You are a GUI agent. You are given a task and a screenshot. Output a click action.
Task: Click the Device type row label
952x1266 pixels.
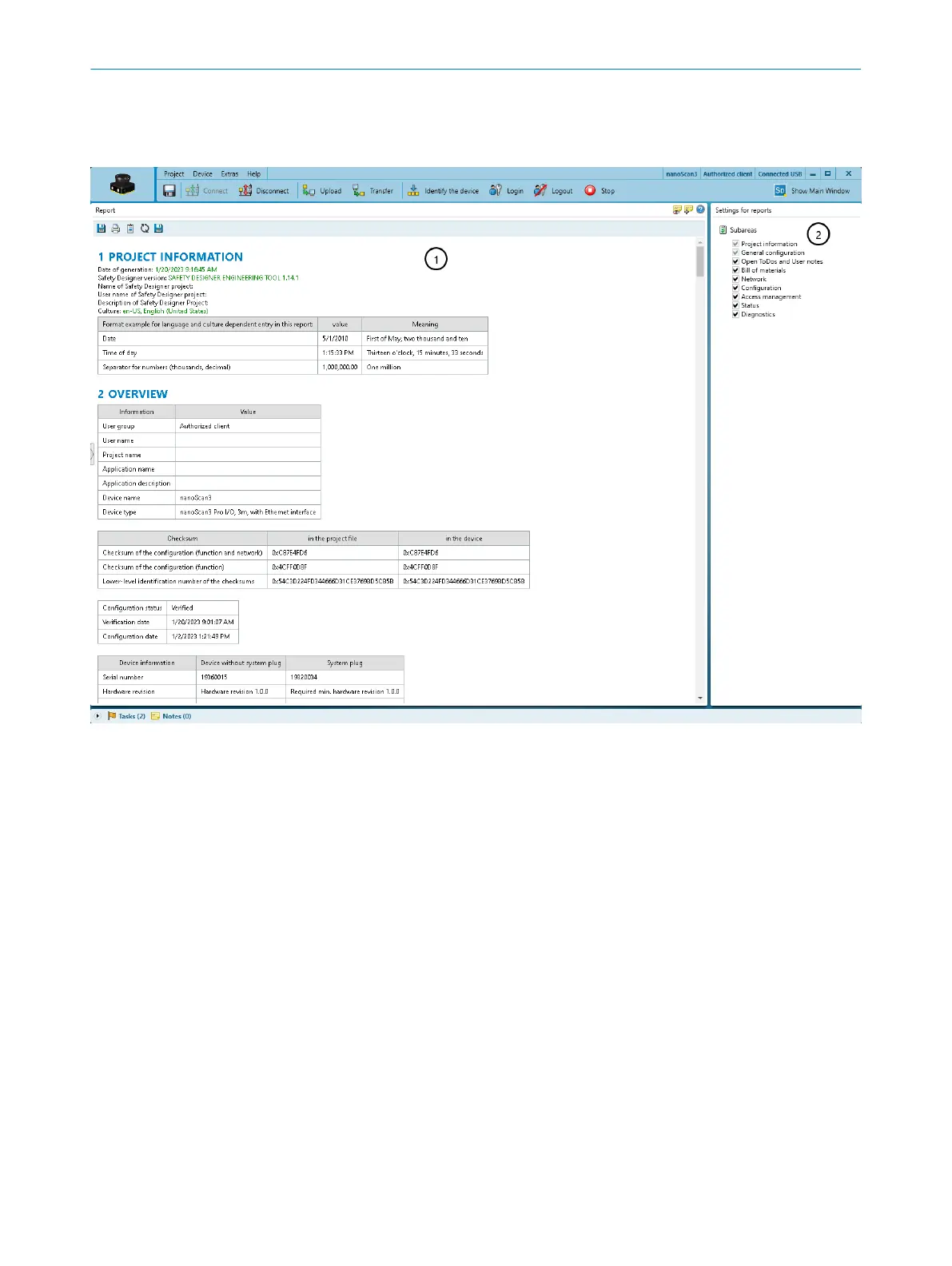coord(137,512)
